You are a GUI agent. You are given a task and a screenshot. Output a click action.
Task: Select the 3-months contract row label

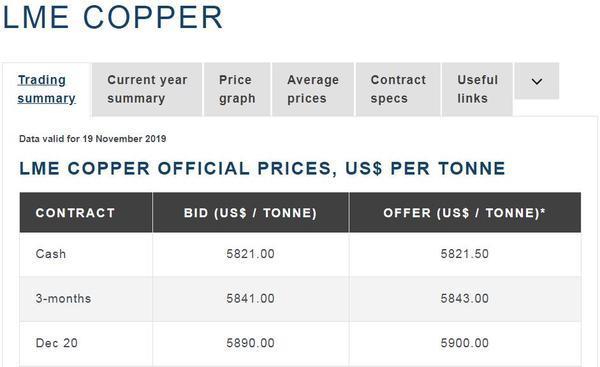point(64,298)
